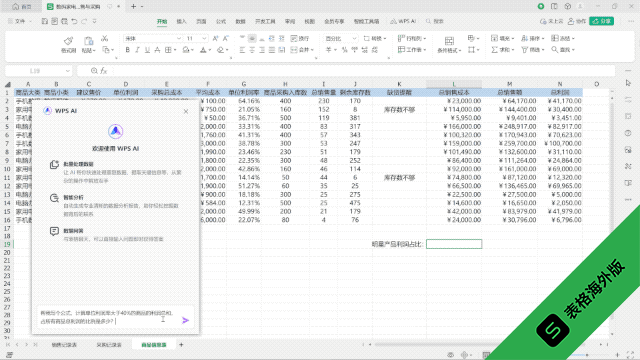
Task: Align cell text to the right
Action: 262,50
